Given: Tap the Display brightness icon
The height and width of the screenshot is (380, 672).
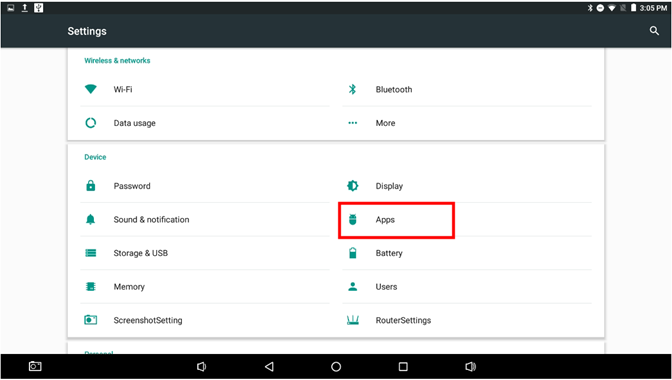Looking at the screenshot, I should pos(352,186).
